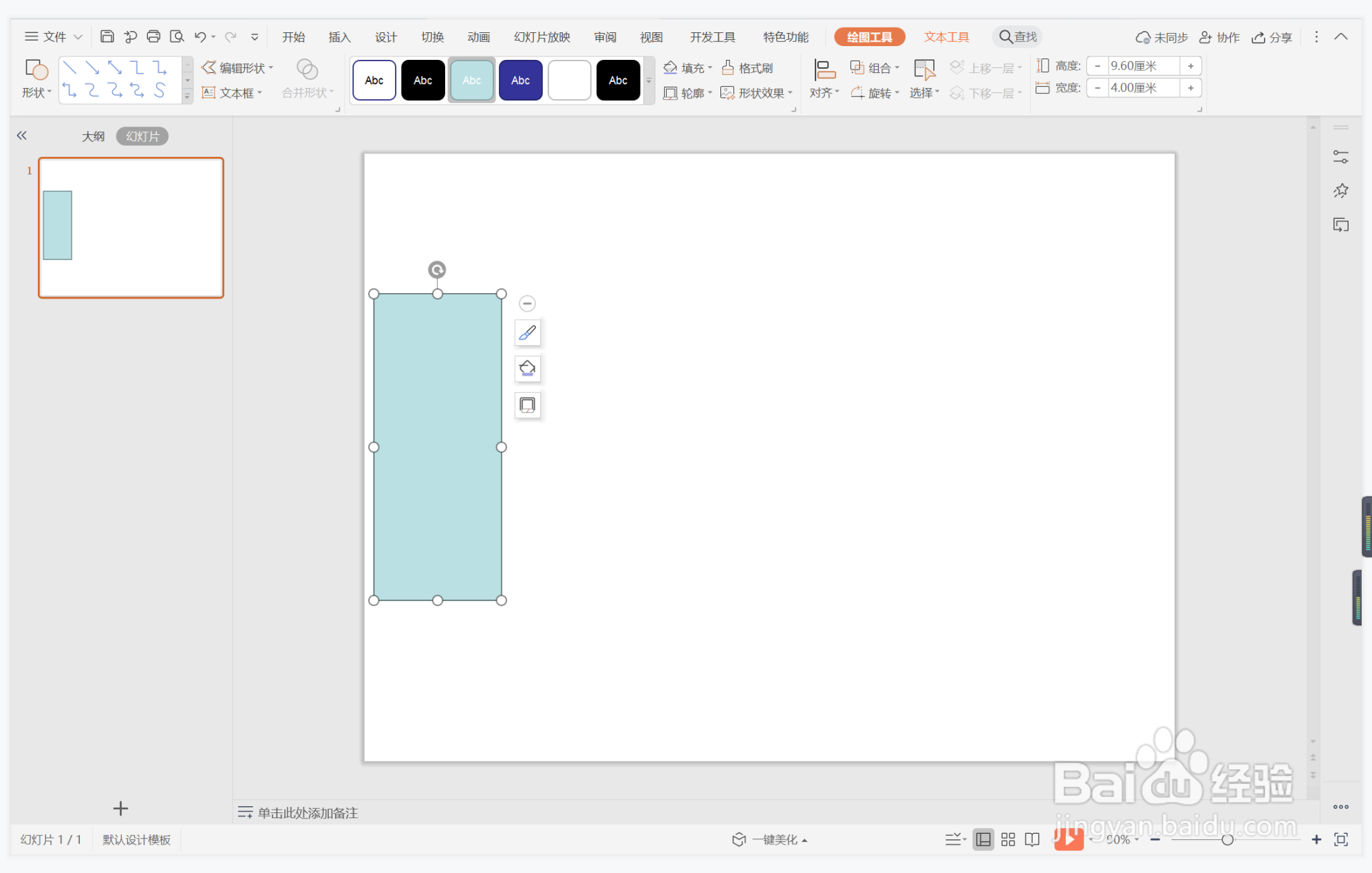The height and width of the screenshot is (873, 1372).
Task: Click the print icon in quick toolbar
Action: (153, 36)
